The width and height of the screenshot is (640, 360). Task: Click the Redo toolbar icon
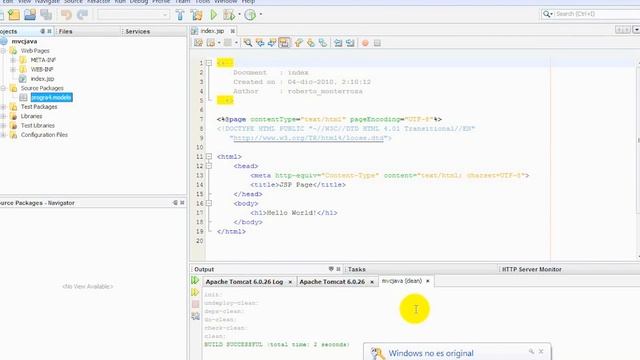[x=82, y=15]
